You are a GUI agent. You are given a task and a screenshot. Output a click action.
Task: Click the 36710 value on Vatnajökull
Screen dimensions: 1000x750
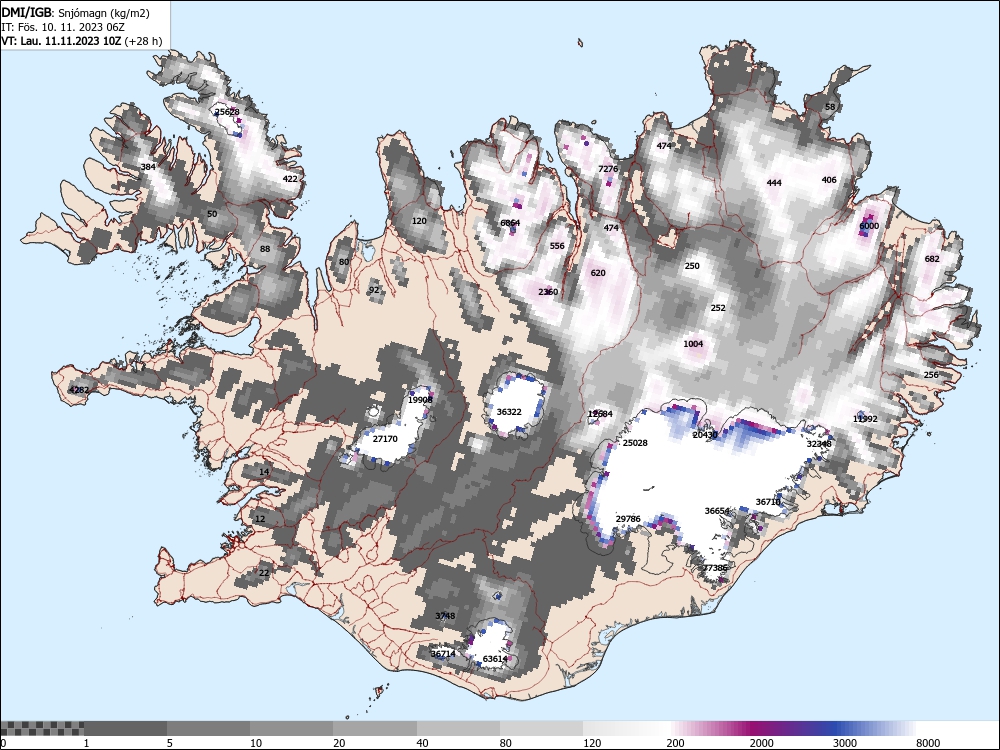(768, 502)
